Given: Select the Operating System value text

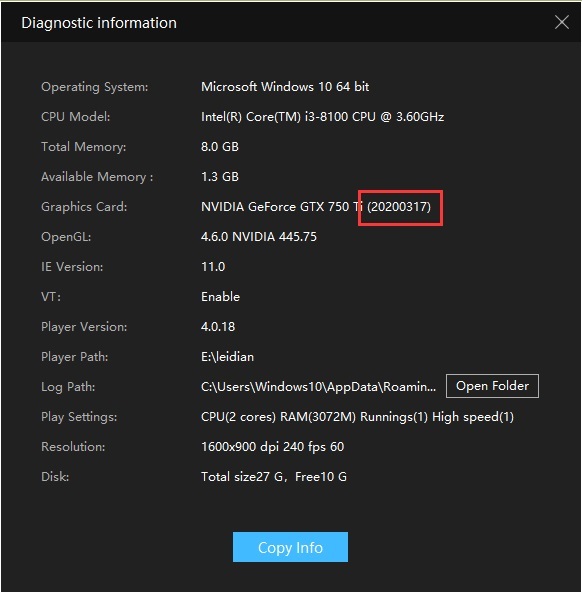Looking at the screenshot, I should (x=285, y=87).
